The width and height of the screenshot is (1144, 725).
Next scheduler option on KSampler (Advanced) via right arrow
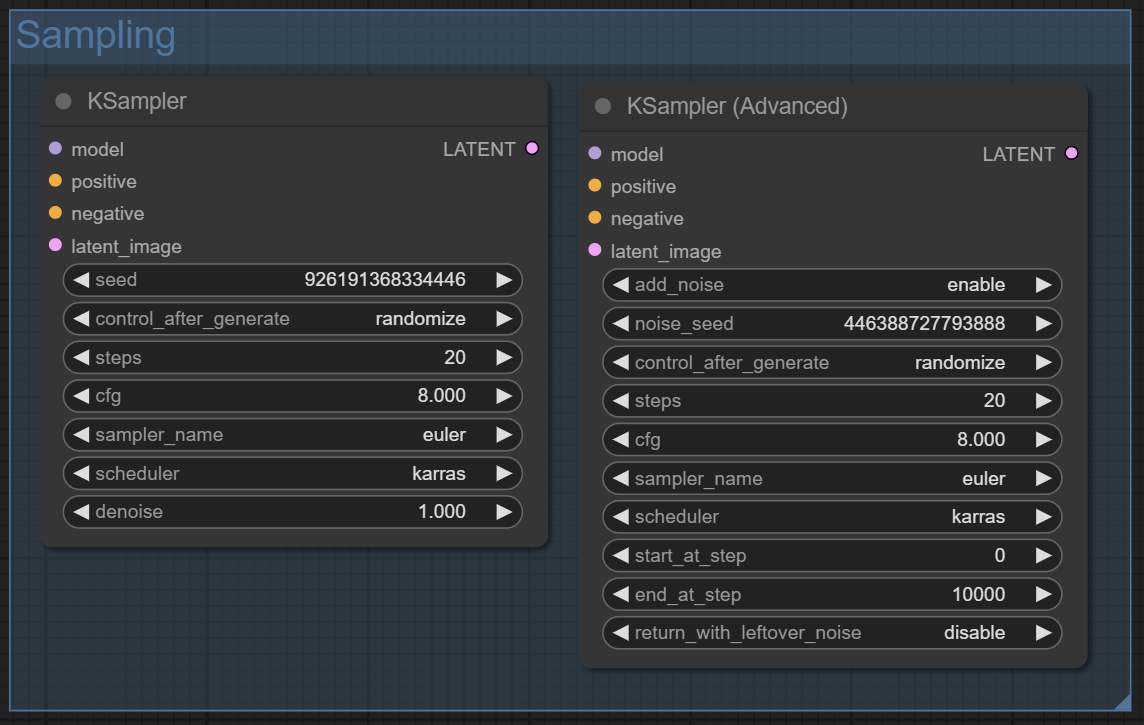[x=1043, y=517]
